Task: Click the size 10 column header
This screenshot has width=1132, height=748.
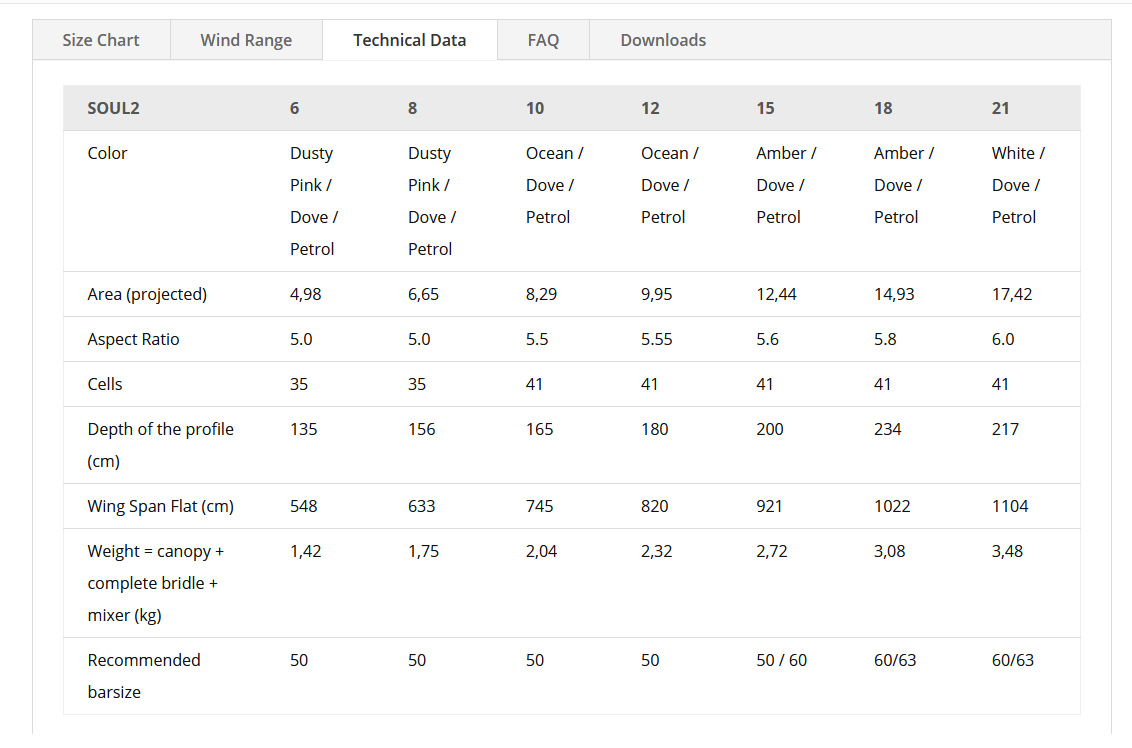Action: [535, 108]
